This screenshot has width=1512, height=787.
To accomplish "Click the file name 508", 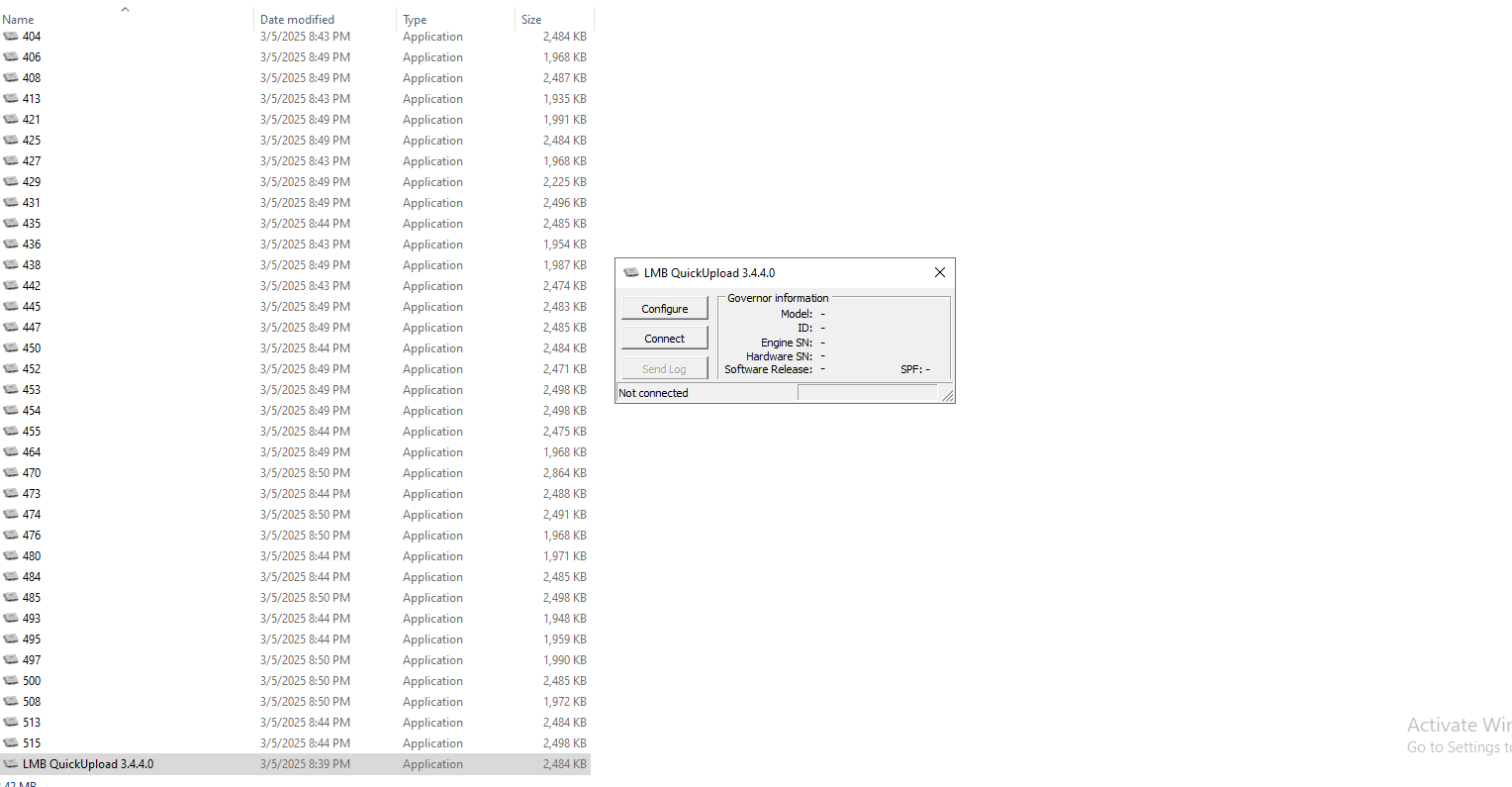I will tap(32, 702).
